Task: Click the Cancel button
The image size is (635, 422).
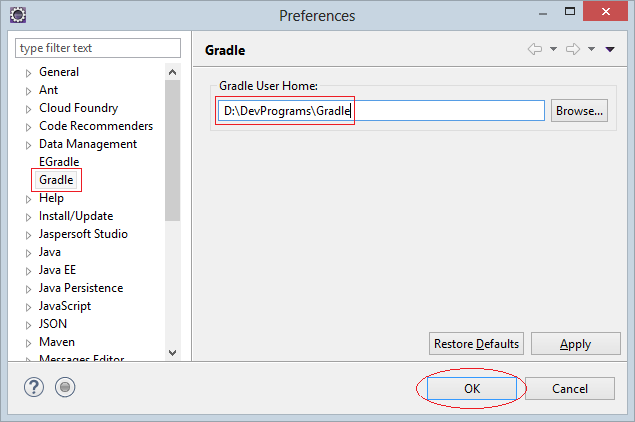Action: tap(570, 389)
